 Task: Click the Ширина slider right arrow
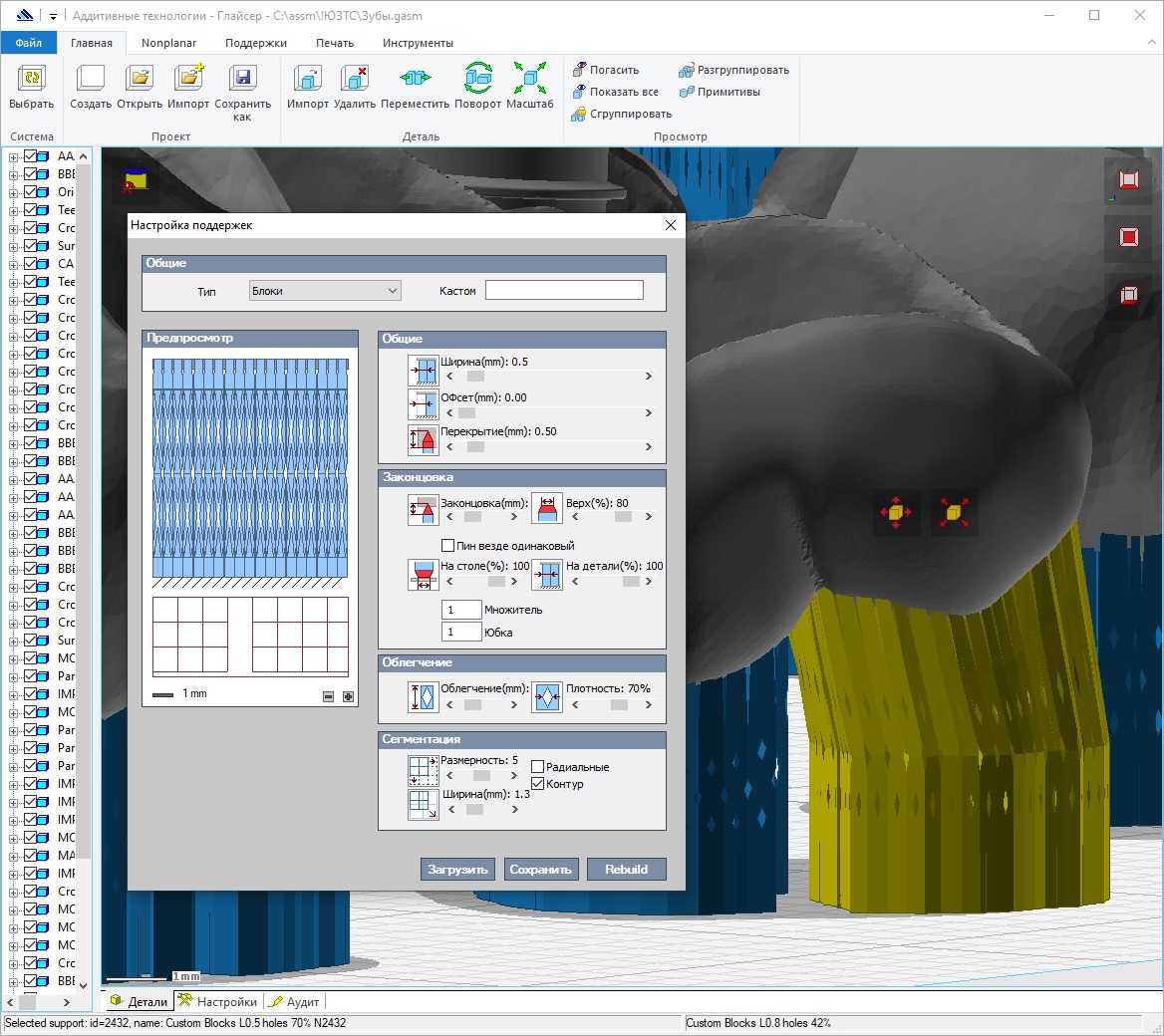[x=649, y=377]
